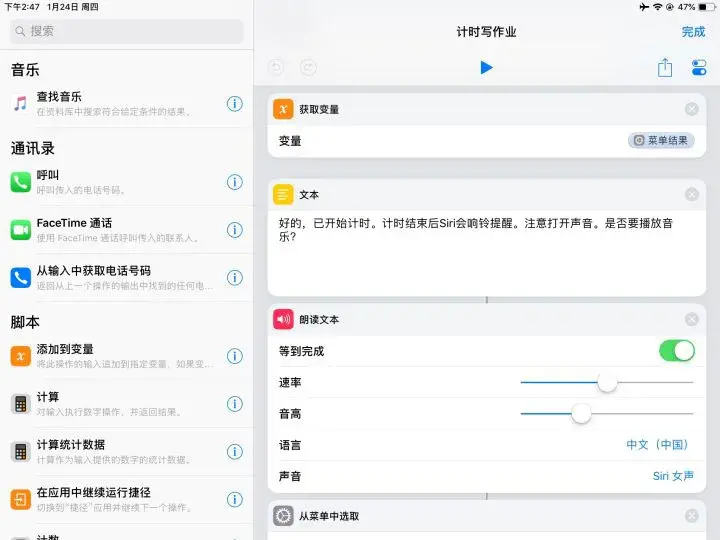
Task: Add 从输入中获取电话号码 action
Action: coord(127,278)
